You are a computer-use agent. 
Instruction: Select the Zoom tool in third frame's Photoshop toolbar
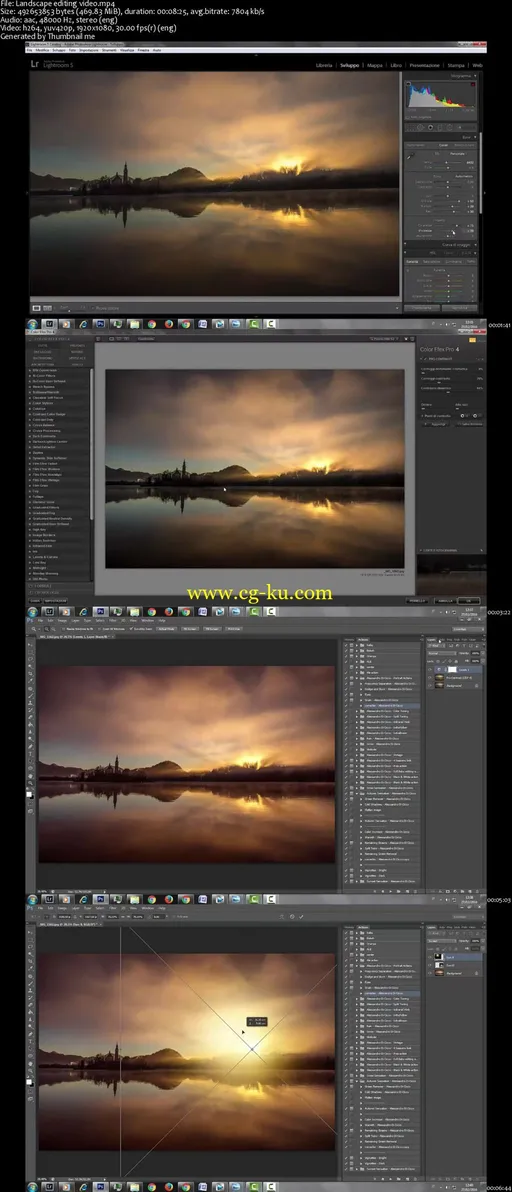pyautogui.click(x=30, y=783)
